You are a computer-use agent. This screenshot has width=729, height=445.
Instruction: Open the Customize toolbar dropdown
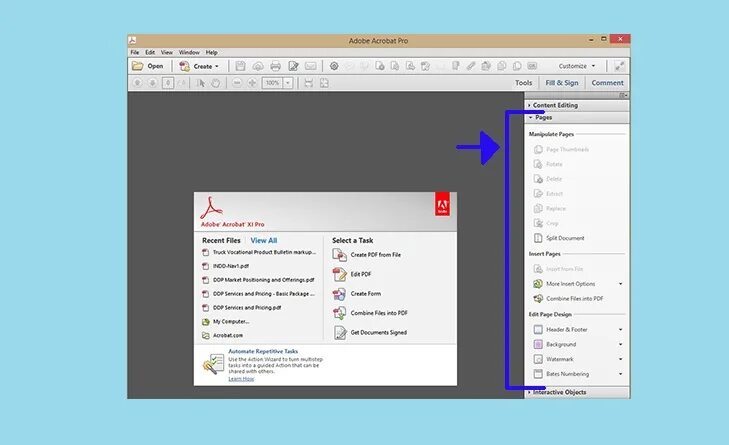577,66
